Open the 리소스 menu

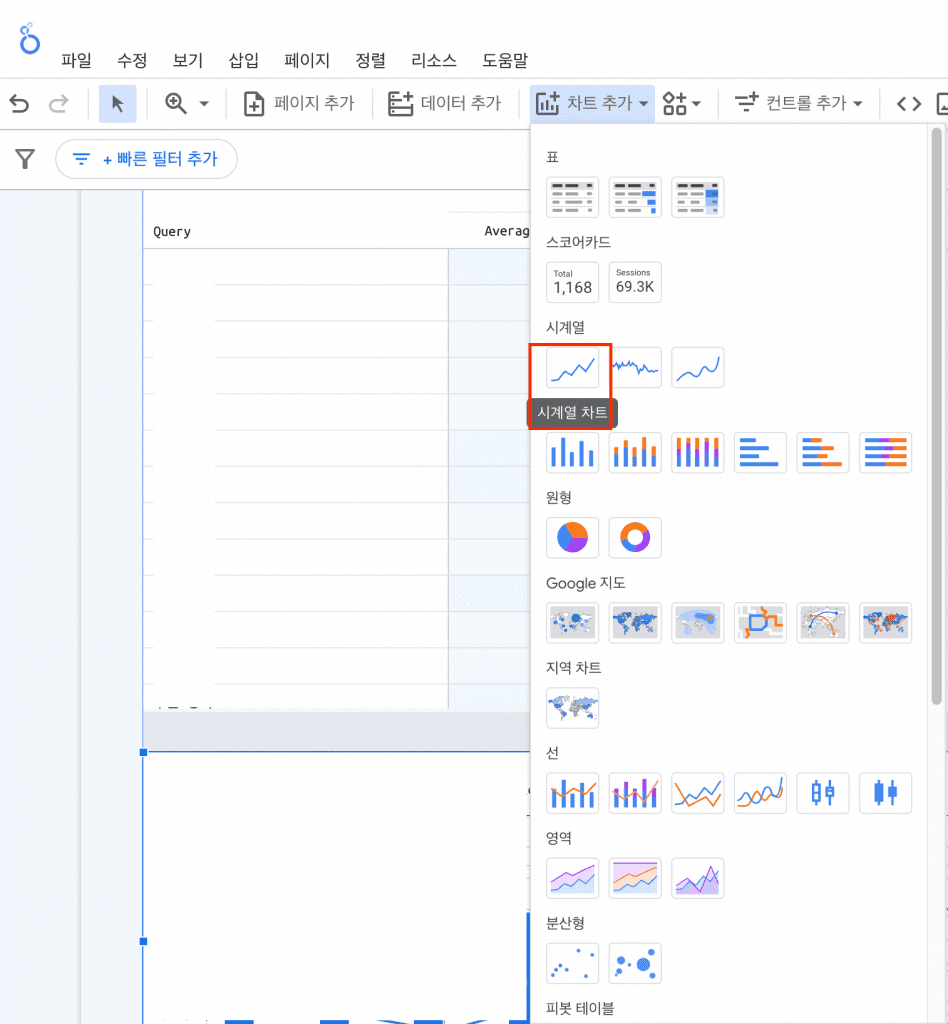click(434, 61)
